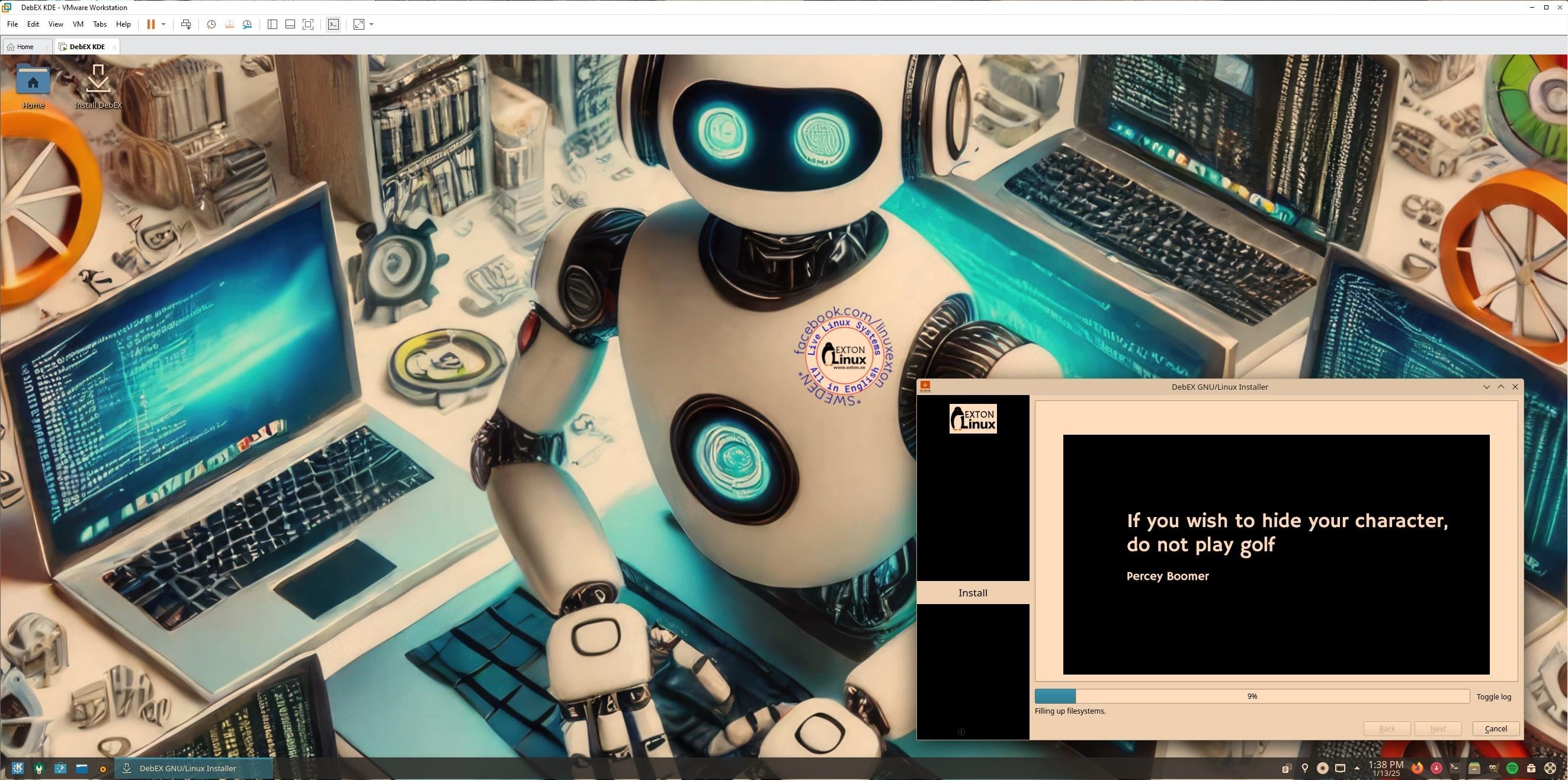Select the DebEX KDE tab
Screen dimensions: 1568x780
(x=86, y=47)
